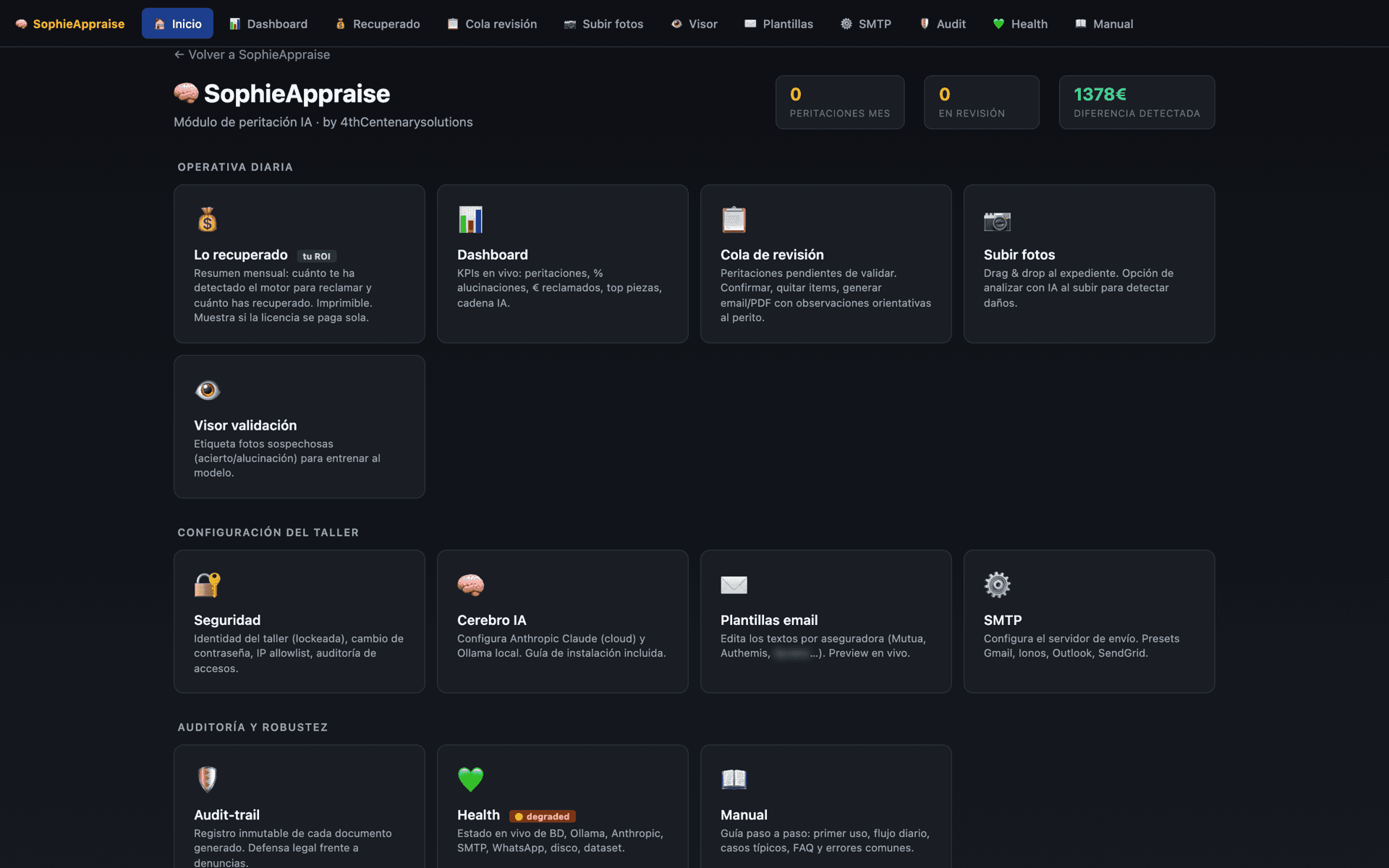Click the AUDITORÍA Y ROBUSTEZ heading
Screen dimensions: 1389x868
(252, 727)
